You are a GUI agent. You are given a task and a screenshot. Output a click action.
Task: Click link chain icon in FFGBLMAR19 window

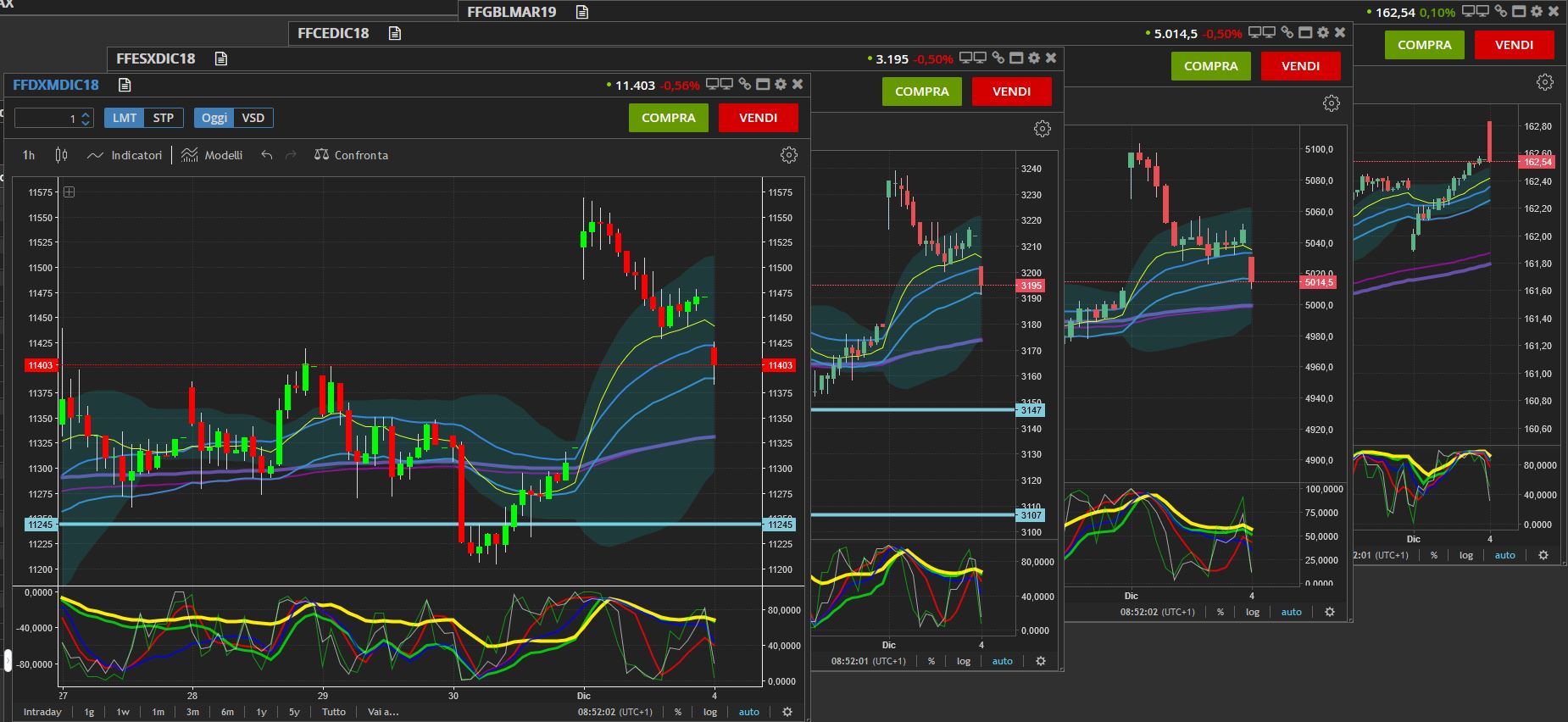point(1501,12)
